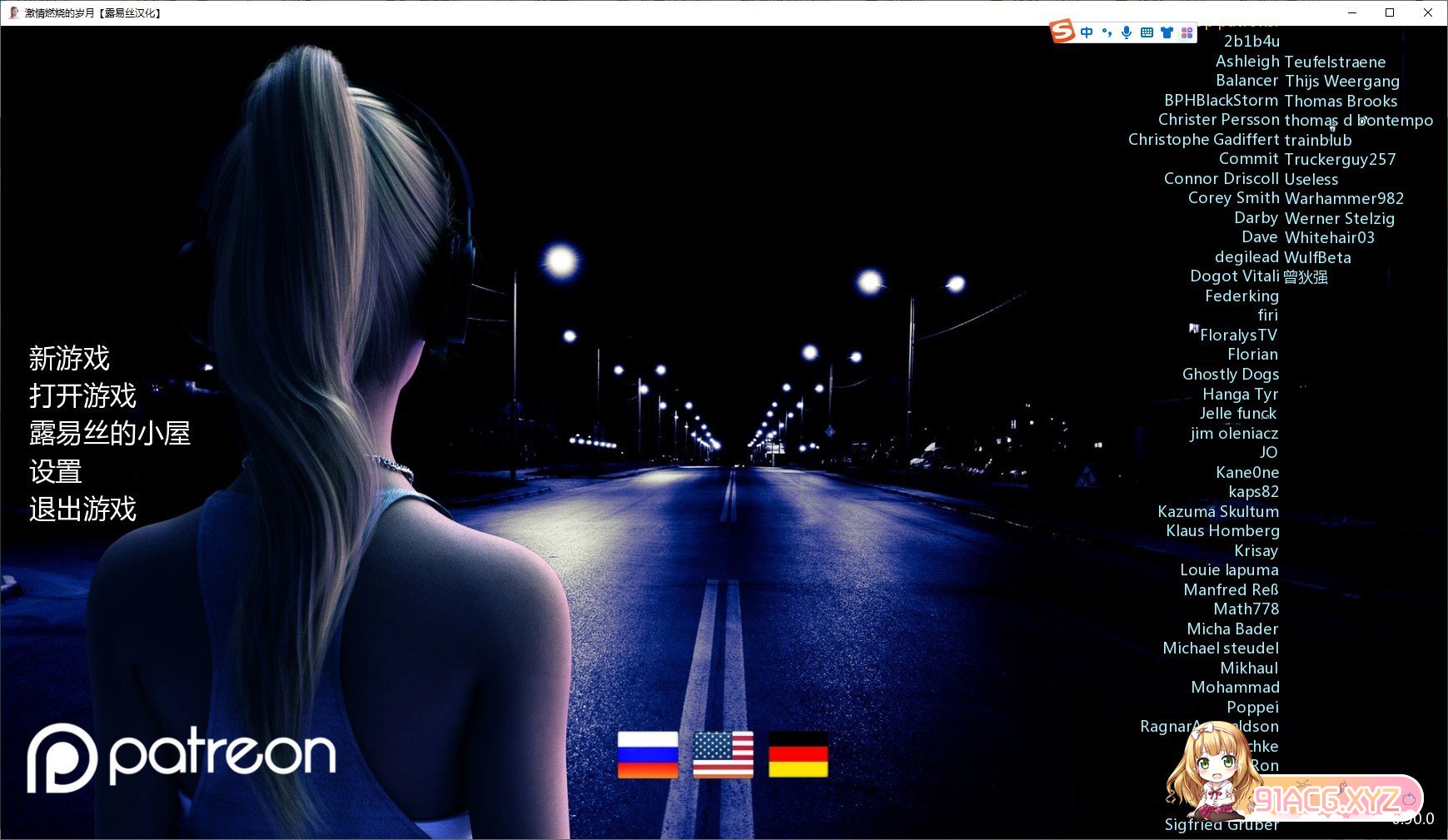Maximize the game window

tap(1390, 12)
